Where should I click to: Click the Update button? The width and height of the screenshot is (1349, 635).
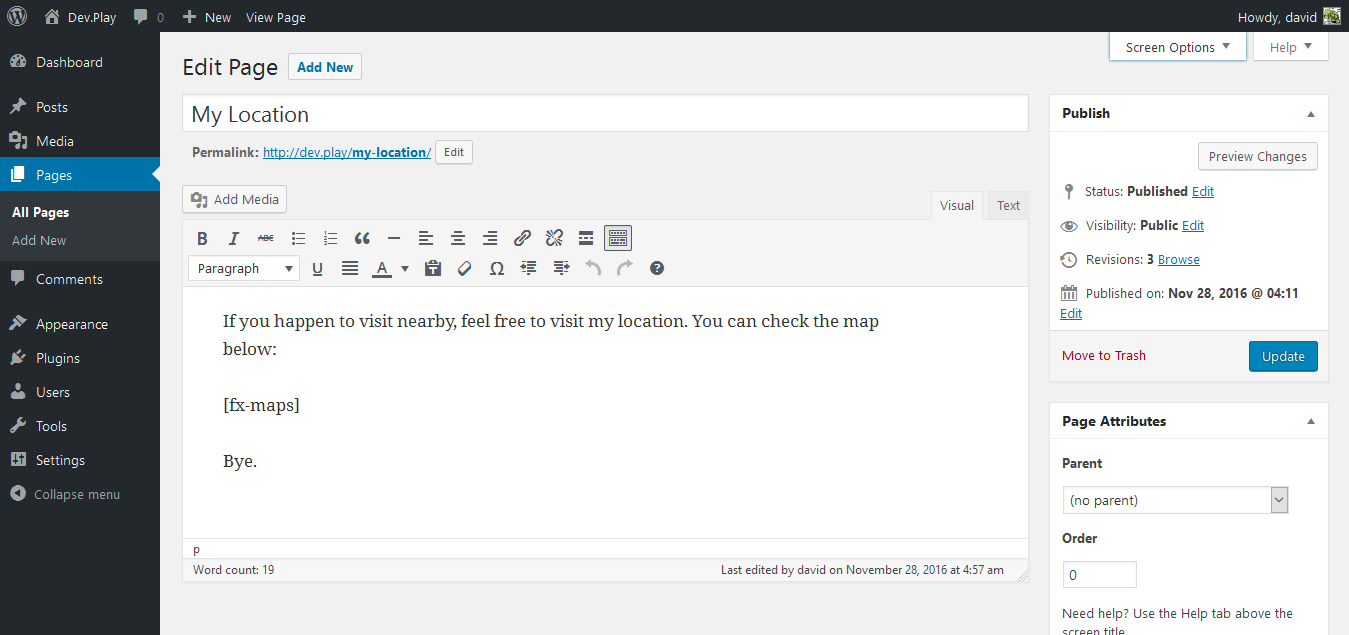pyautogui.click(x=1283, y=356)
